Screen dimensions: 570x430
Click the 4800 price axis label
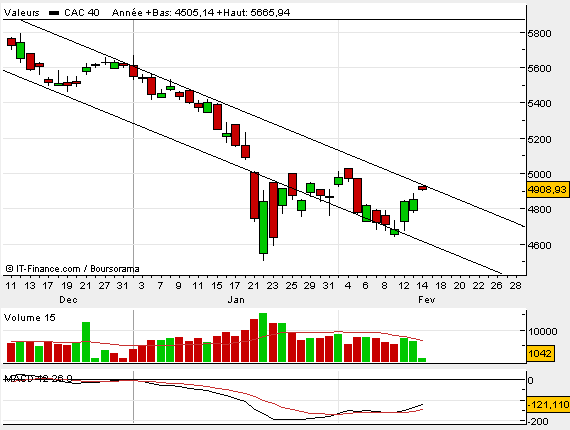pos(540,209)
